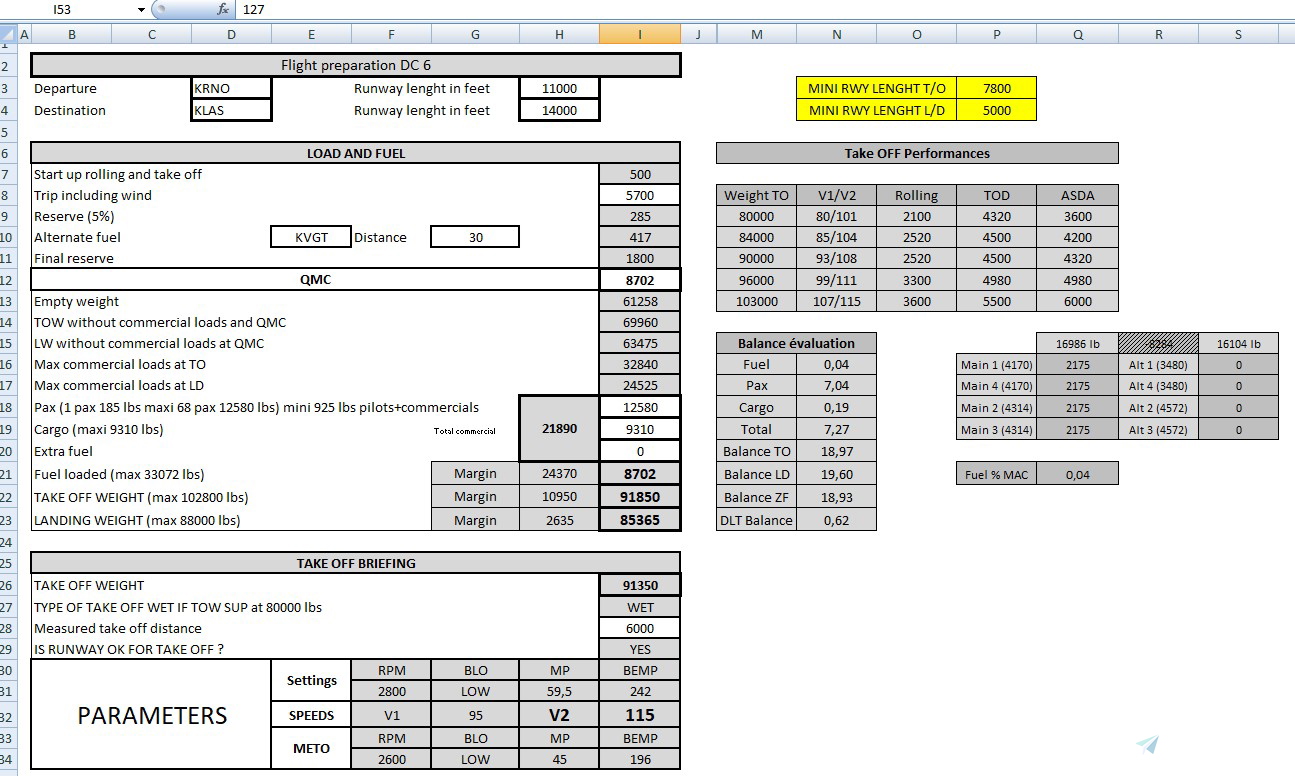Click the QMC total cell showing 8702

tap(639, 280)
